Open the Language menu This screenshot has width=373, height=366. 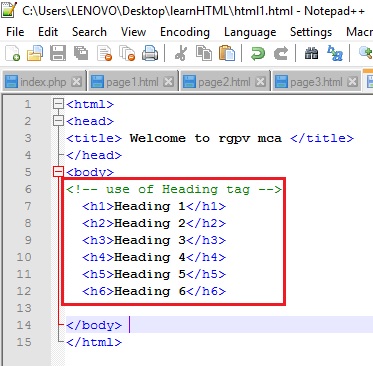pos(250,32)
